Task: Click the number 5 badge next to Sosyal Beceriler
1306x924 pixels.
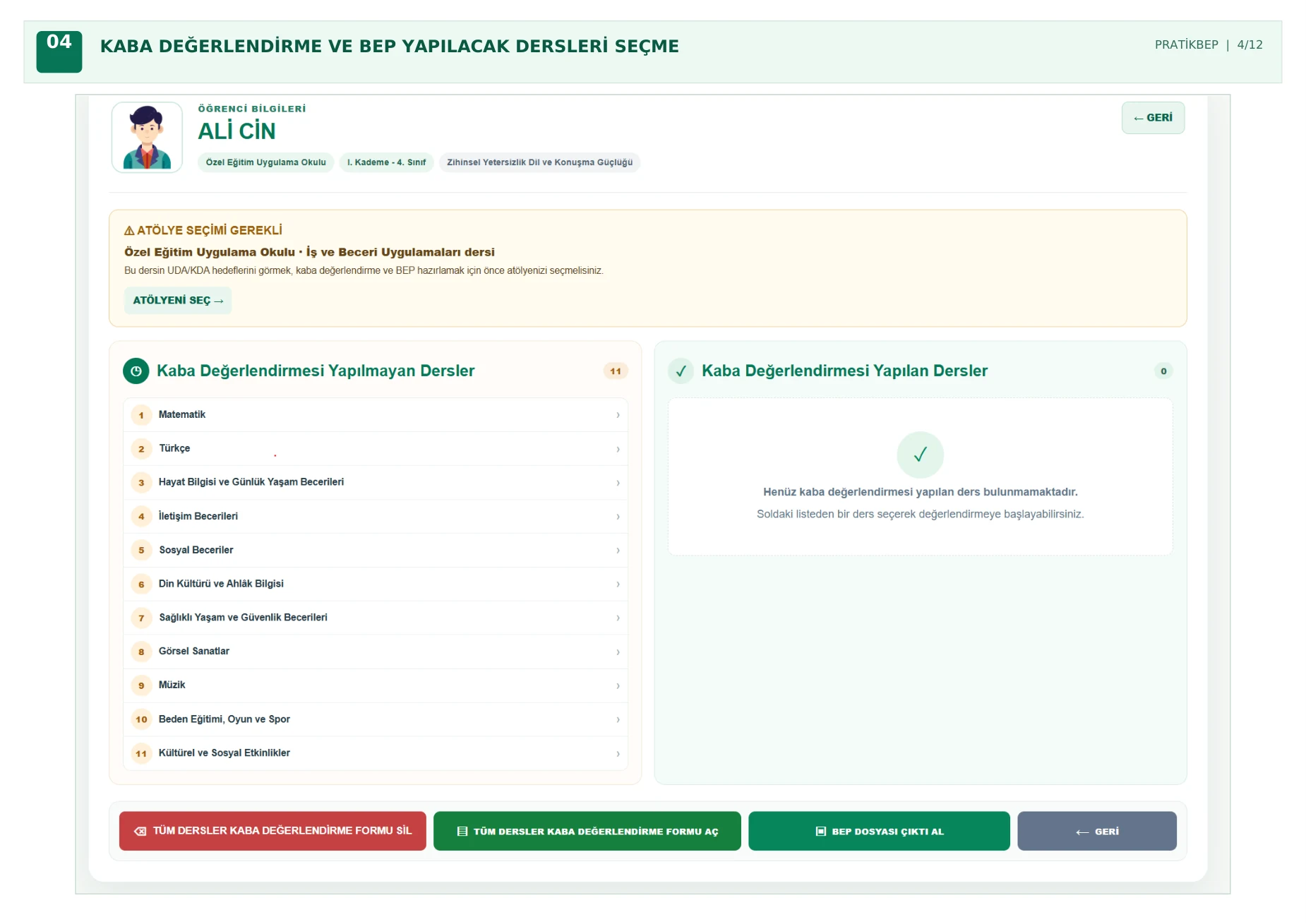Action: [141, 551]
